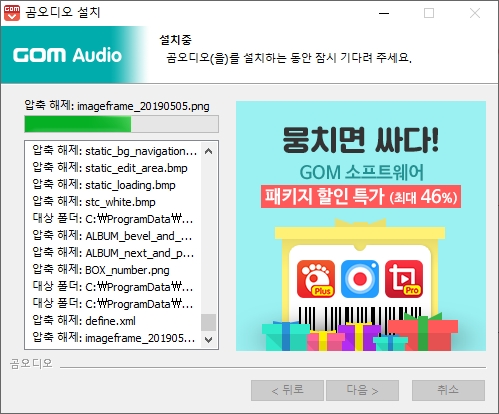499x414 pixels.
Task: Click the '설치중' heading text
Action: [175, 40]
